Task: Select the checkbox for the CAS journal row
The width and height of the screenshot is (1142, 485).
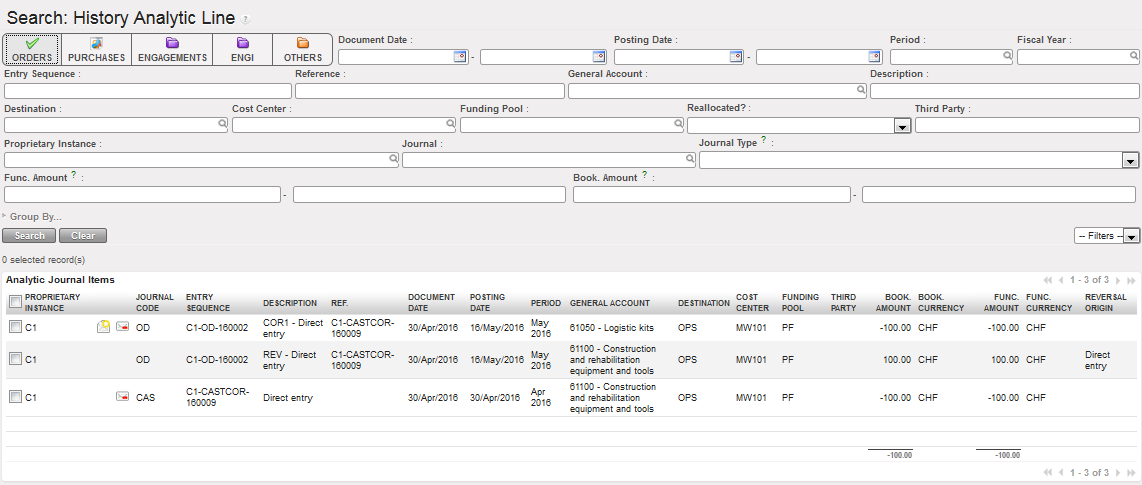Action: (x=15, y=397)
